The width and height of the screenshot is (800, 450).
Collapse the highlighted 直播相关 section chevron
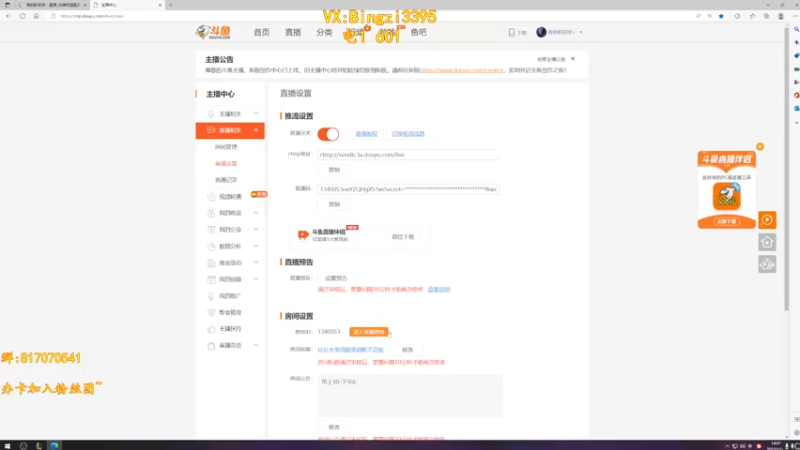click(x=256, y=130)
